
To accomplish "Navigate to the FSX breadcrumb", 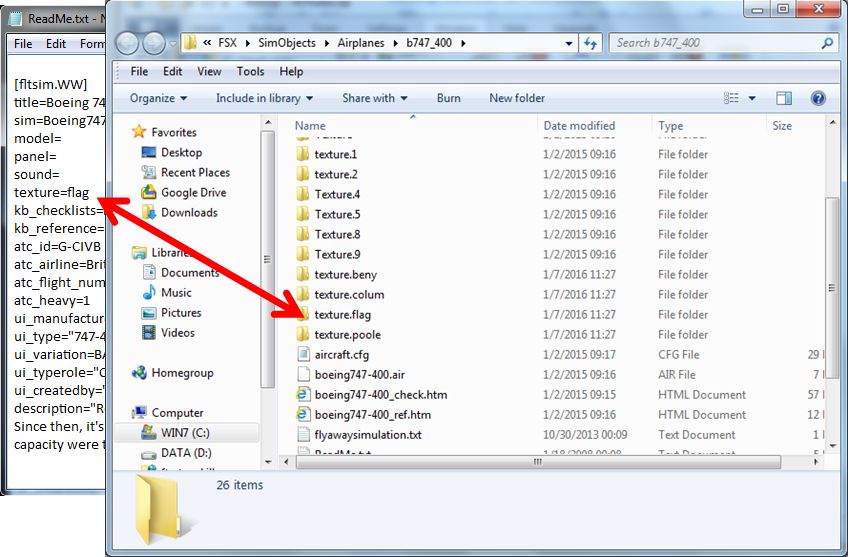I will pos(227,43).
